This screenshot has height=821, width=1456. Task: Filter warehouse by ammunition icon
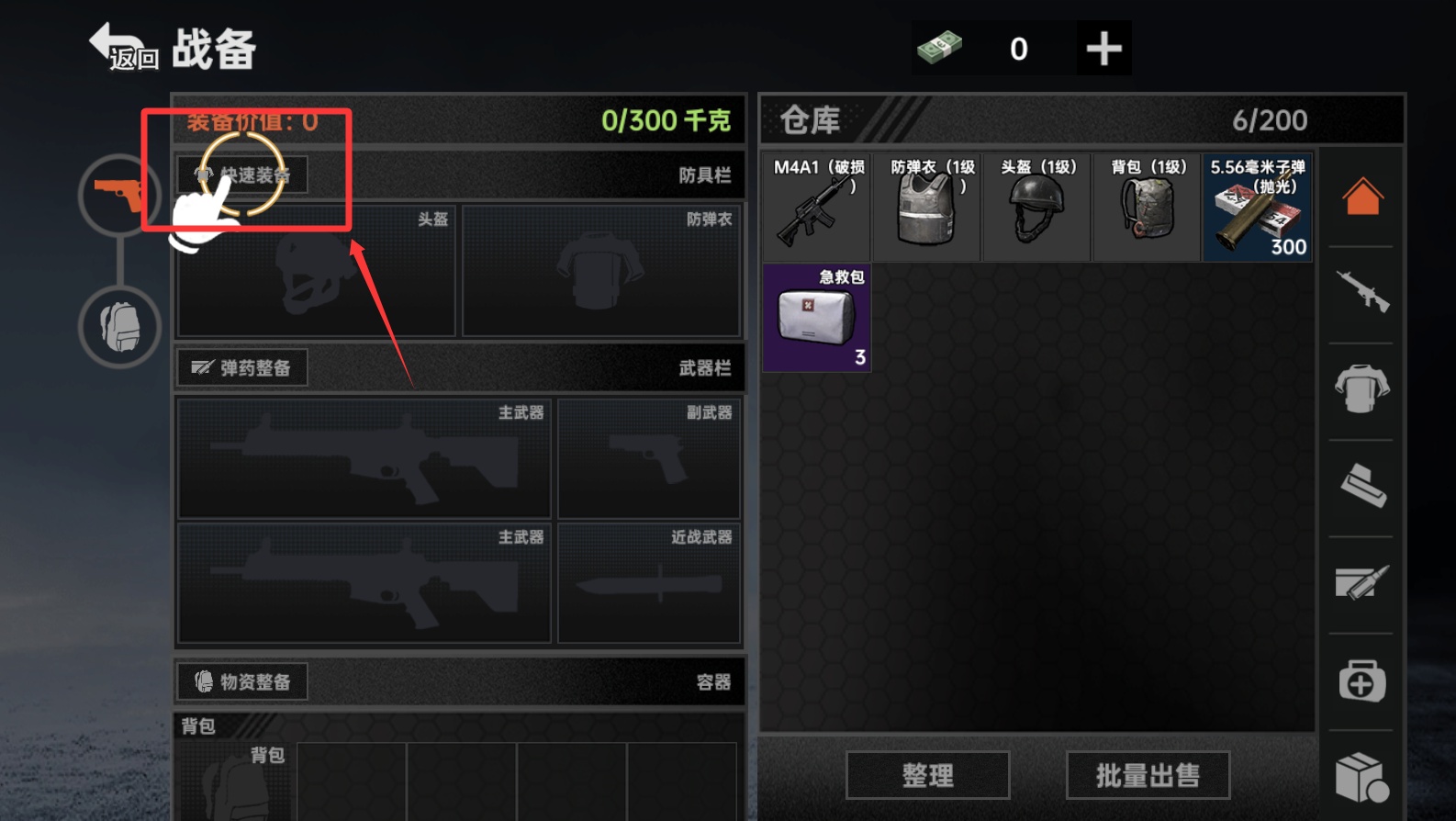point(1362,582)
